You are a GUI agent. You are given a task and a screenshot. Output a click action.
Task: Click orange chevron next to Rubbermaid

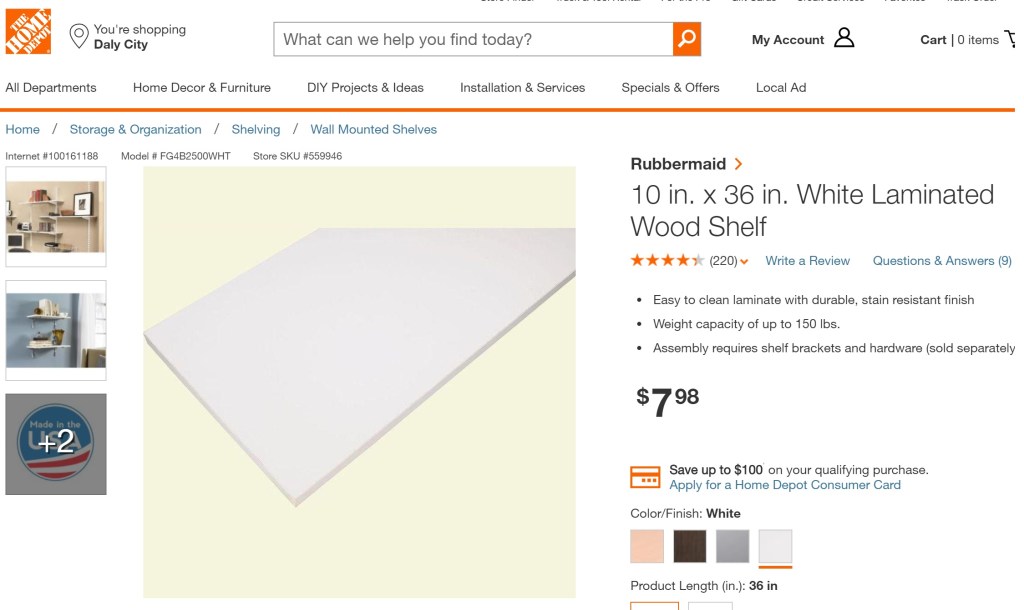pyautogui.click(x=738, y=164)
